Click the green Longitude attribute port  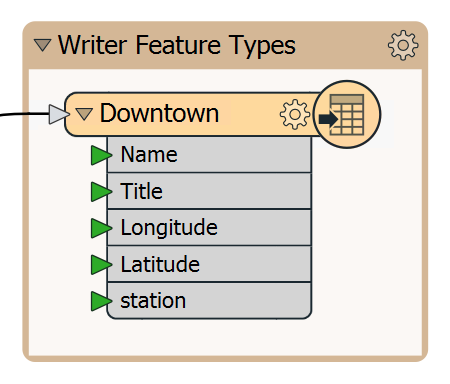pyautogui.click(x=101, y=228)
